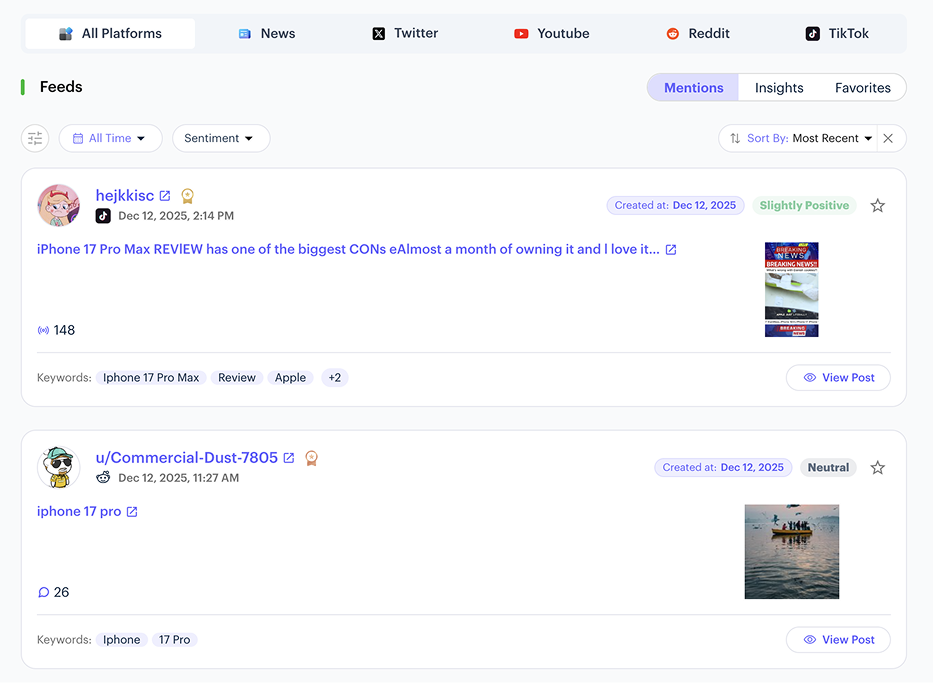
Task: Star u/Commercial-Dust-7805's post
Action: click(877, 467)
